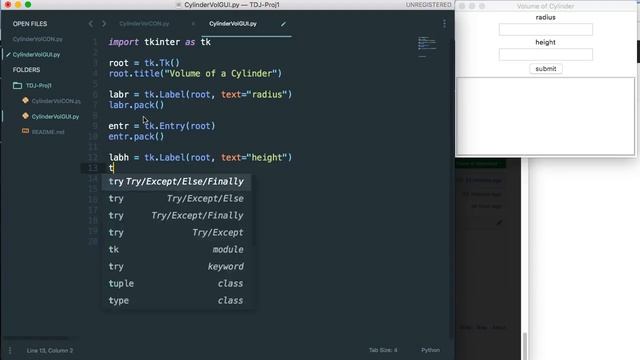This screenshot has width=640, height=360.
Task: Choose the Try/Except/Else completion
Action: point(176,199)
